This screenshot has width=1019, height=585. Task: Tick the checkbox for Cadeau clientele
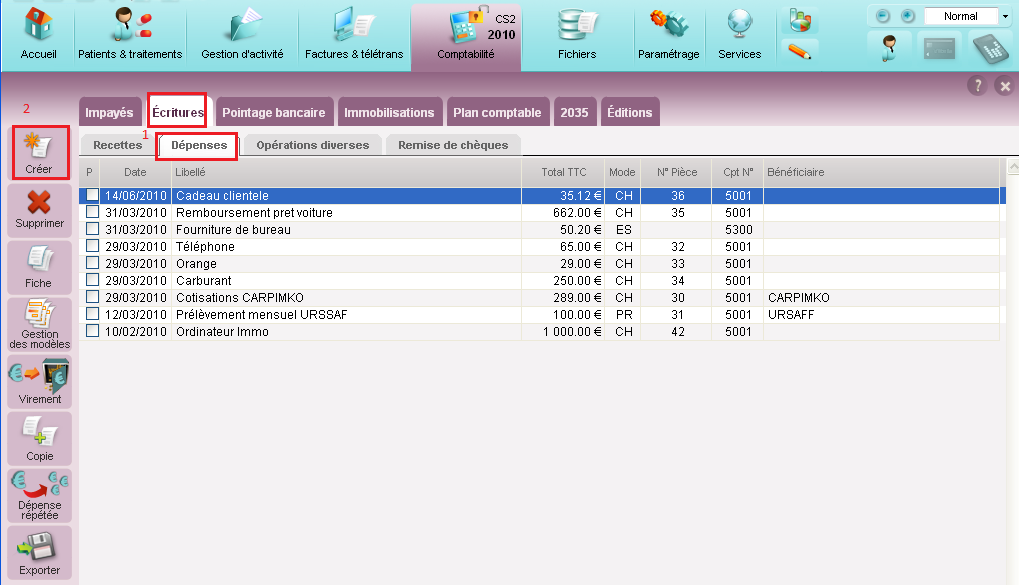pos(92,196)
